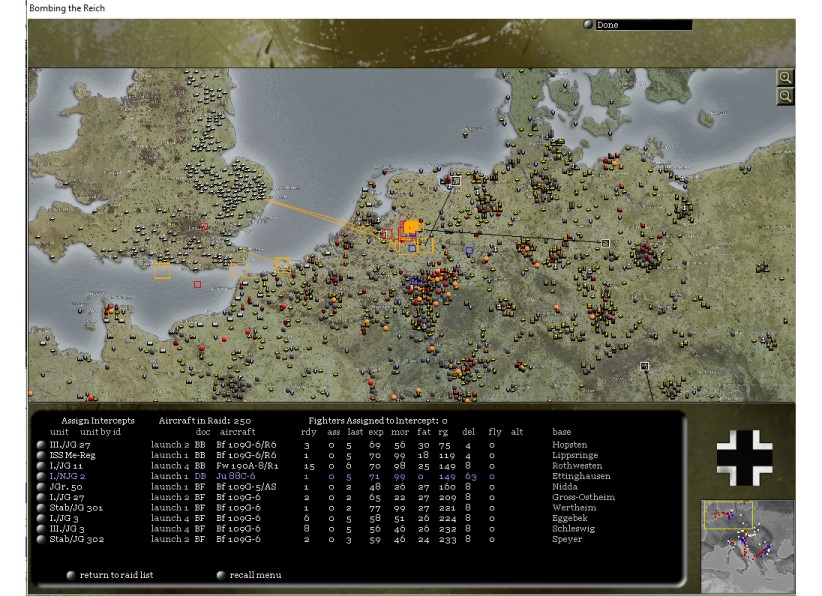Image resolution: width=822 pixels, height=596 pixels.
Task: Select the I./JG 11 unit radio button
Action: click(41, 466)
